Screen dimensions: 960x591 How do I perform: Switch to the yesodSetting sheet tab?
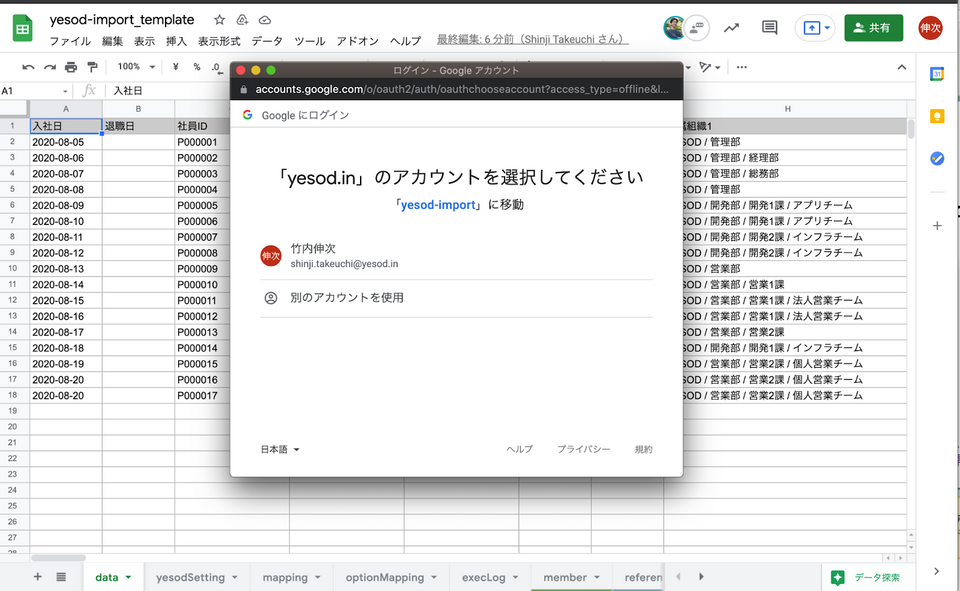pos(190,578)
